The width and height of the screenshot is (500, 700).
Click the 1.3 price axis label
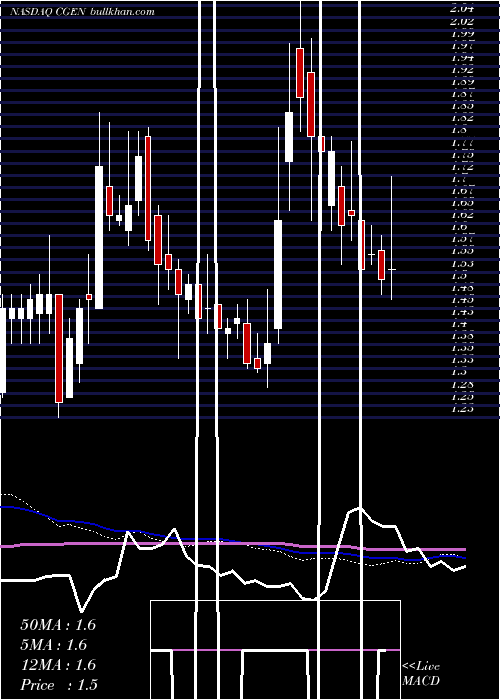tap(459, 371)
